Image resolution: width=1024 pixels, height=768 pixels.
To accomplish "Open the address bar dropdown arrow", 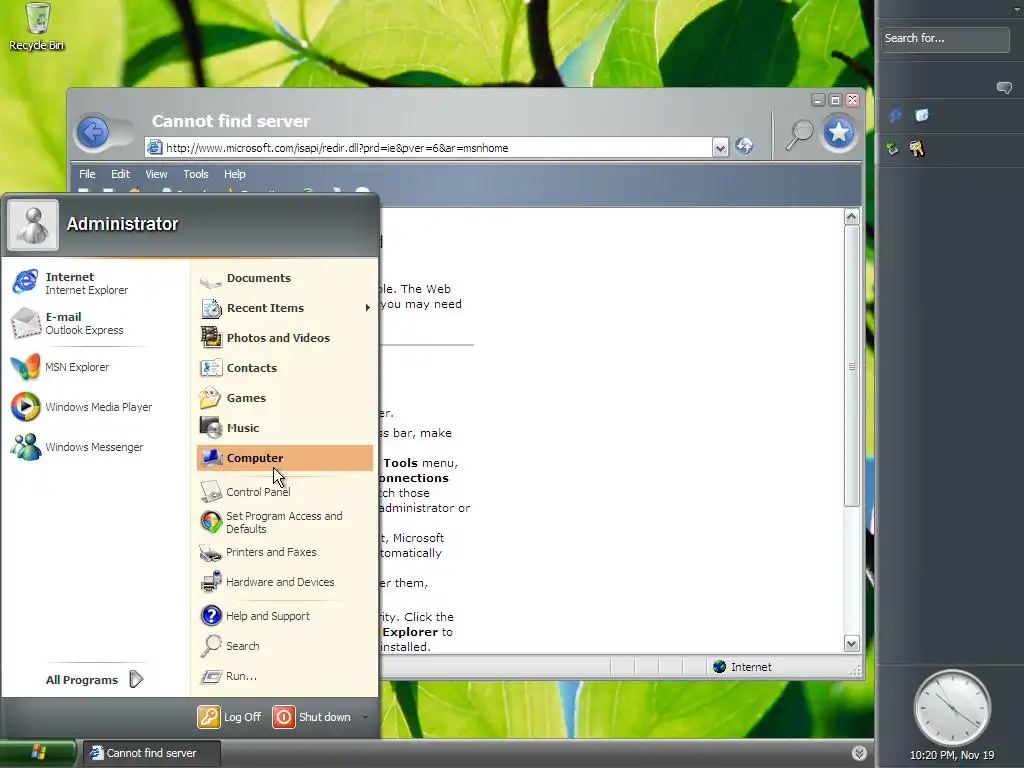I will [720, 148].
